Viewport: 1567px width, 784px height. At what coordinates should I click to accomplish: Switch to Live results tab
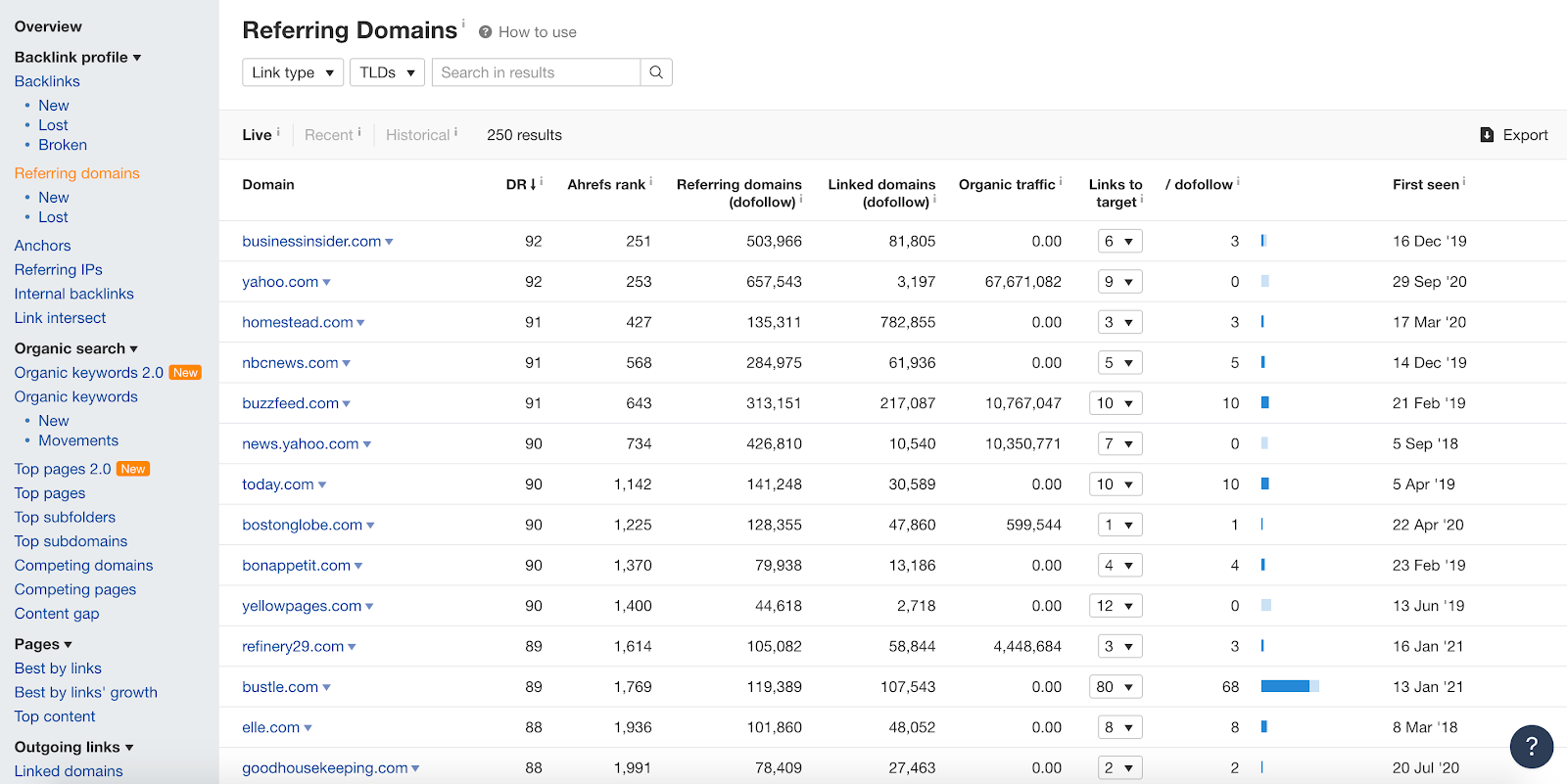[257, 135]
